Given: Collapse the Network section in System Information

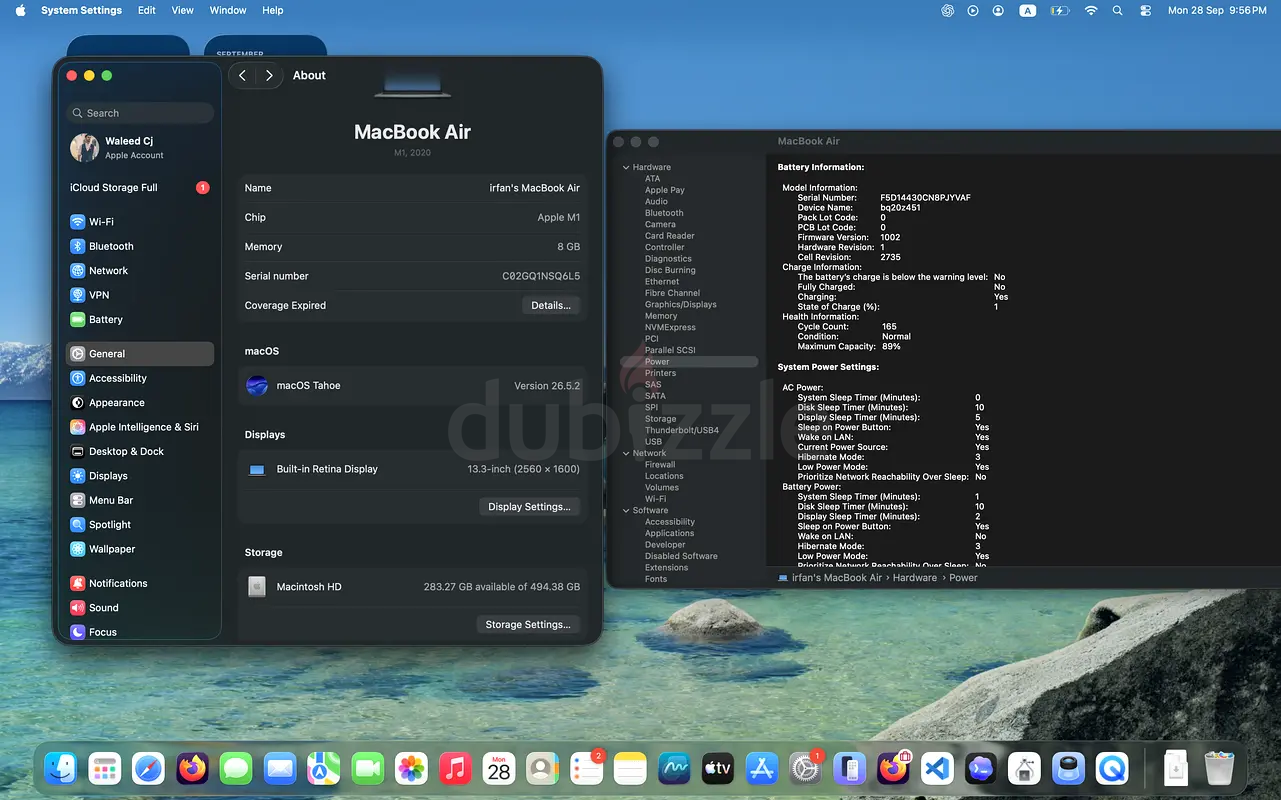Looking at the screenshot, I should (x=627, y=453).
